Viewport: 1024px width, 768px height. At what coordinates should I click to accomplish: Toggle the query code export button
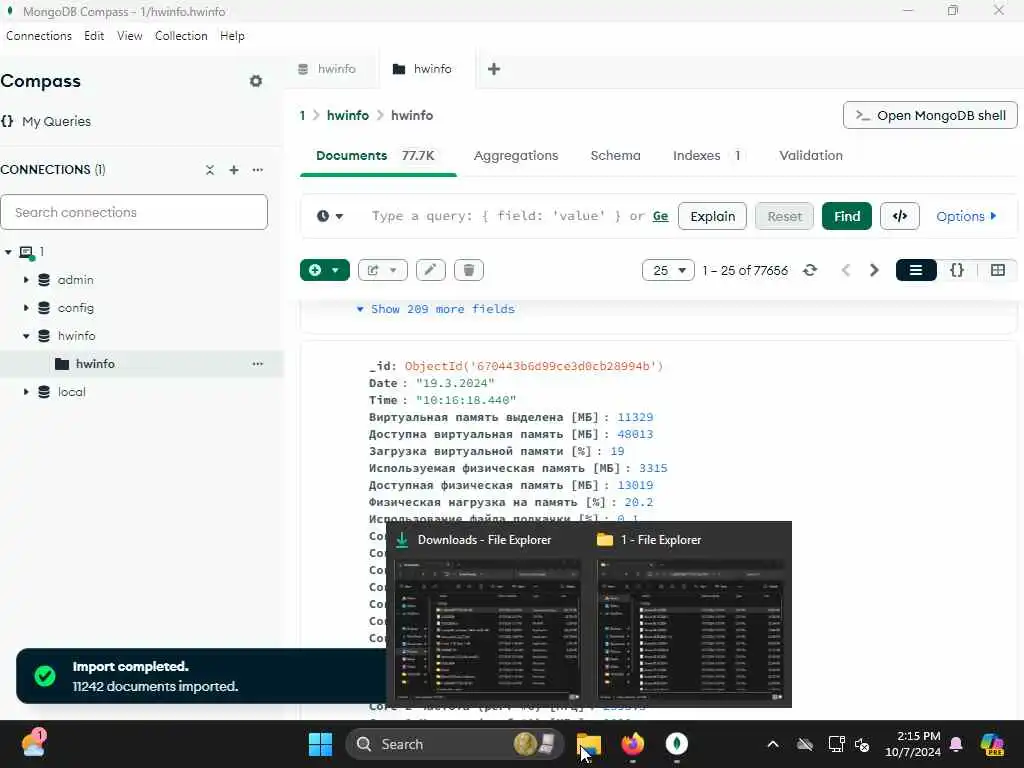(x=899, y=216)
